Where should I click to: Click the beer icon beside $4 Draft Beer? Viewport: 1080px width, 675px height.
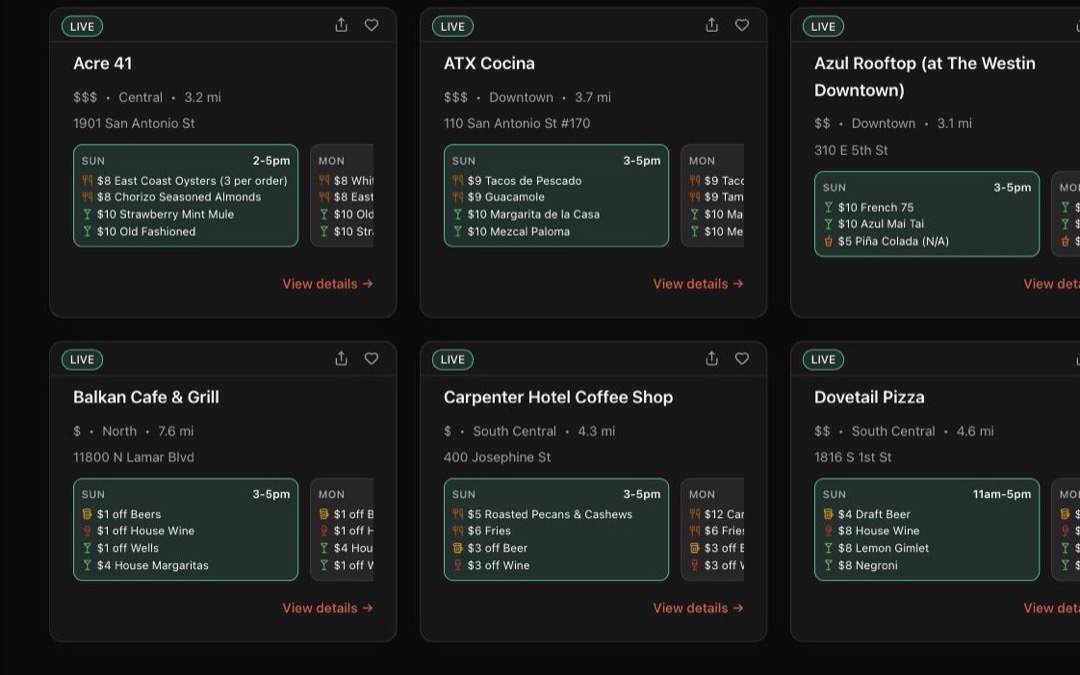[828, 514]
